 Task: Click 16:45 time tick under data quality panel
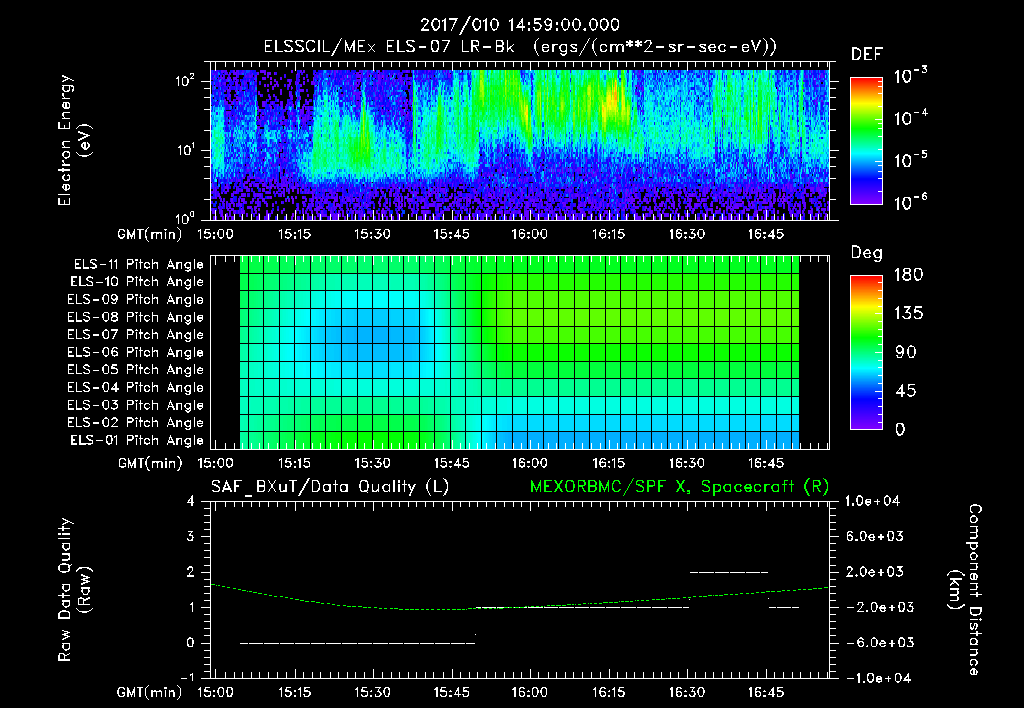click(x=765, y=692)
